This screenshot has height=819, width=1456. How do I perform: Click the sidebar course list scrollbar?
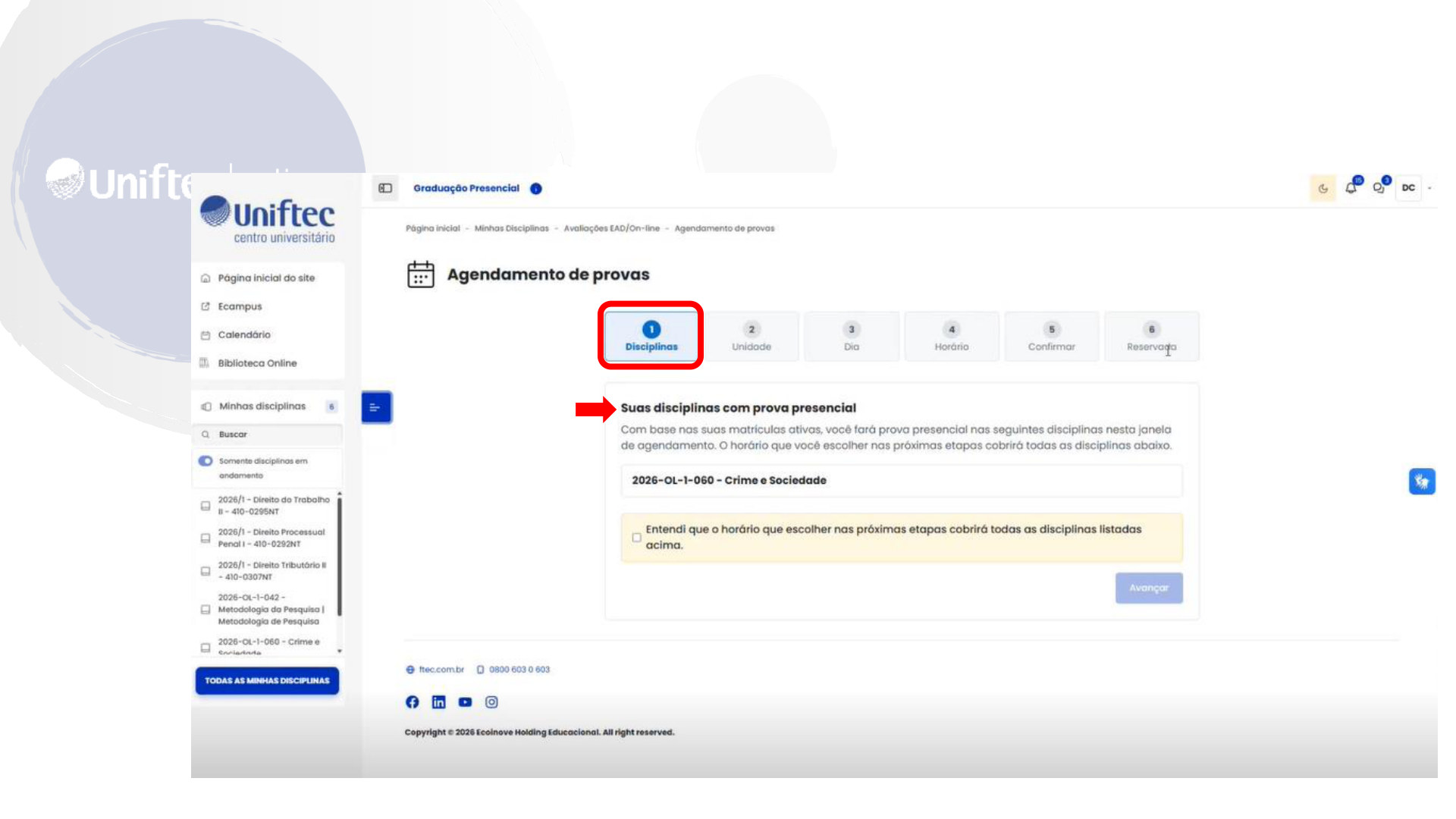point(340,555)
